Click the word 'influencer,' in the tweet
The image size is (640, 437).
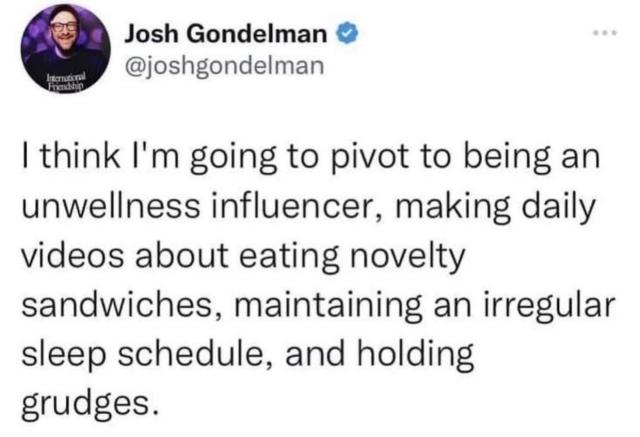[297, 206]
